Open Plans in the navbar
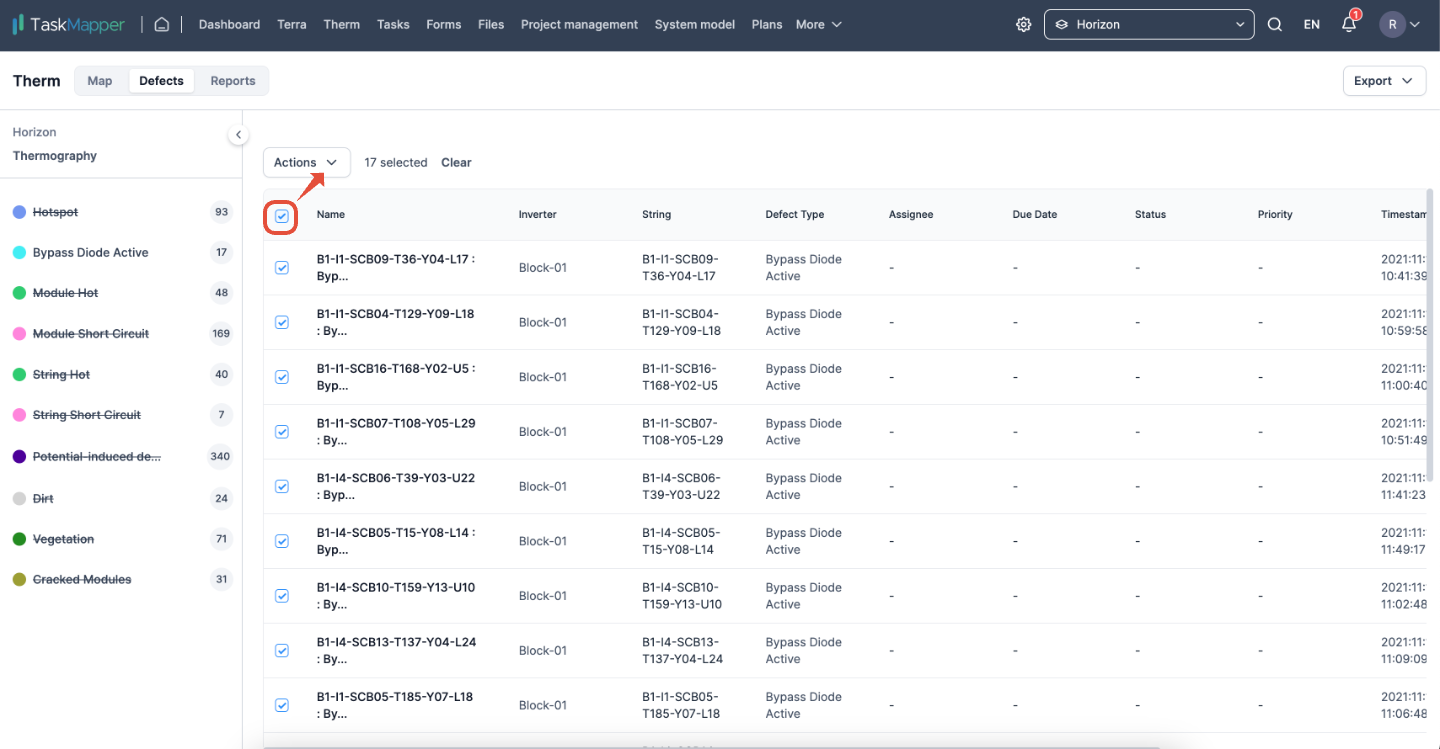The height and width of the screenshot is (749, 1440). coord(767,25)
